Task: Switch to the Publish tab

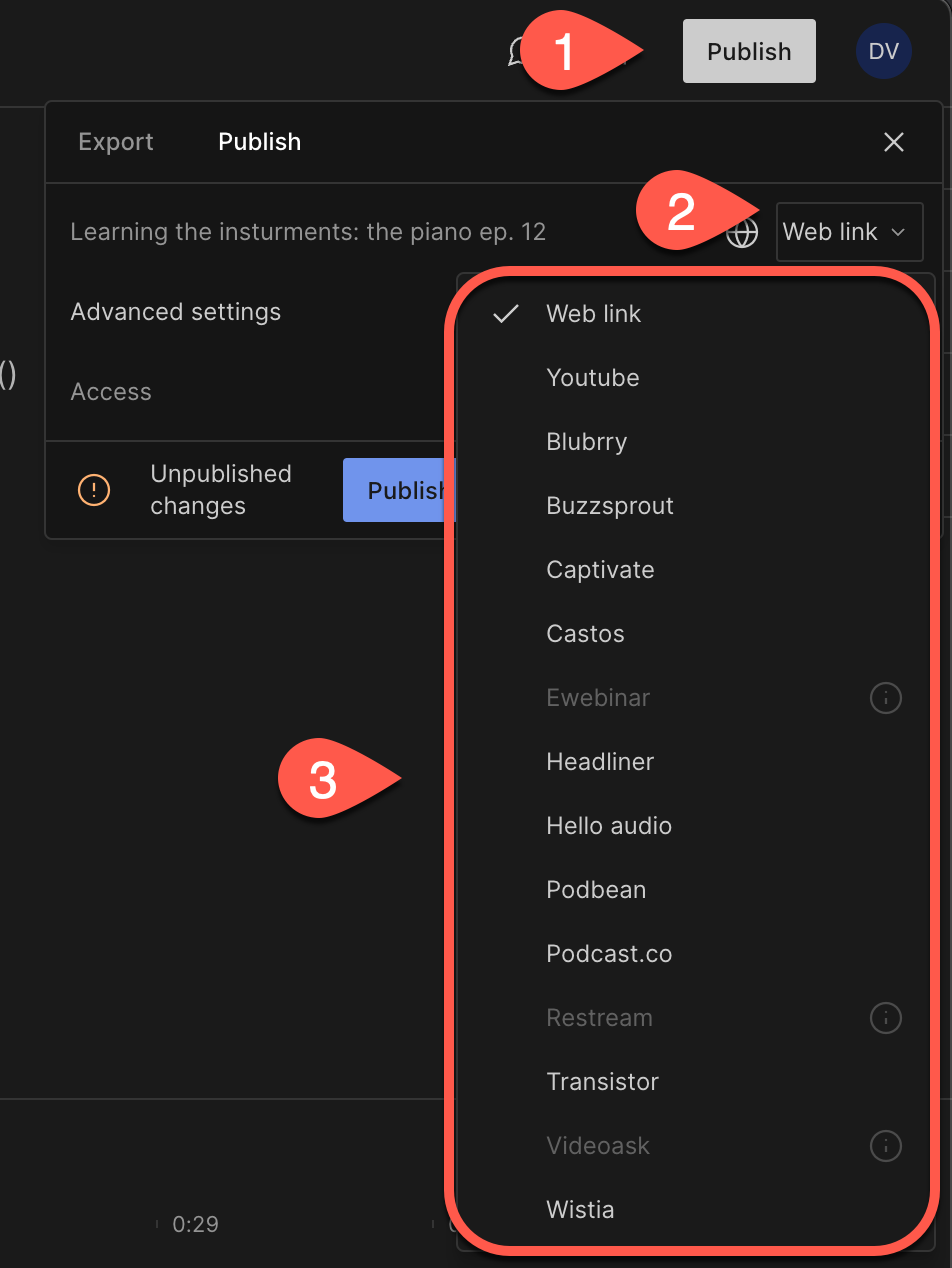Action: [260, 142]
